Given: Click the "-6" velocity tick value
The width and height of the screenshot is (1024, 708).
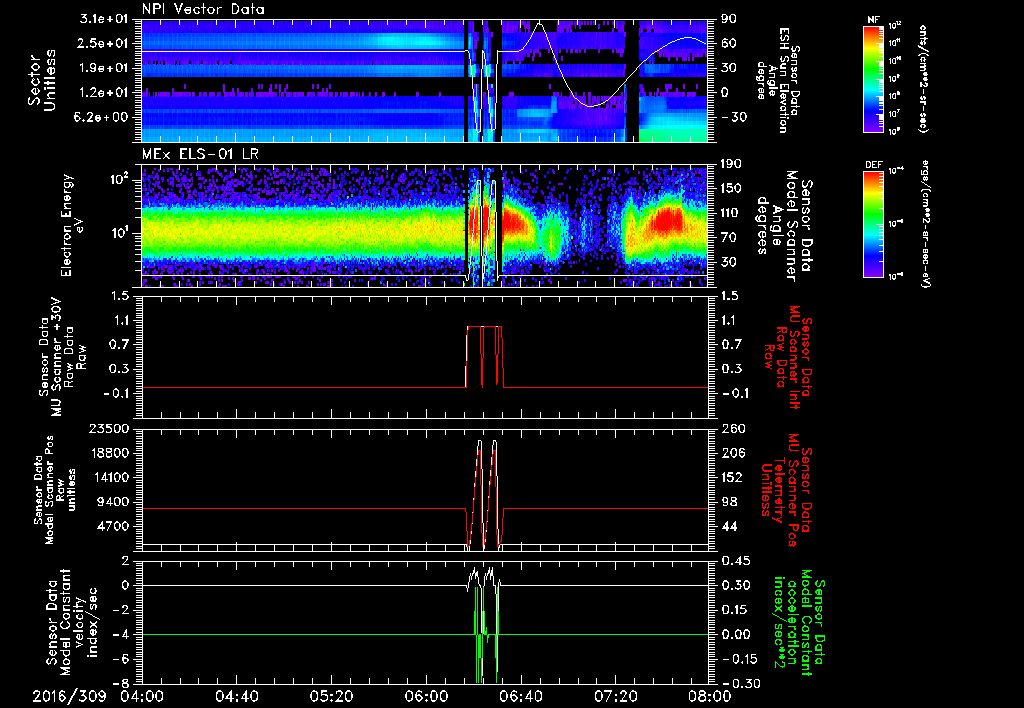Looking at the screenshot, I should [x=120, y=660].
